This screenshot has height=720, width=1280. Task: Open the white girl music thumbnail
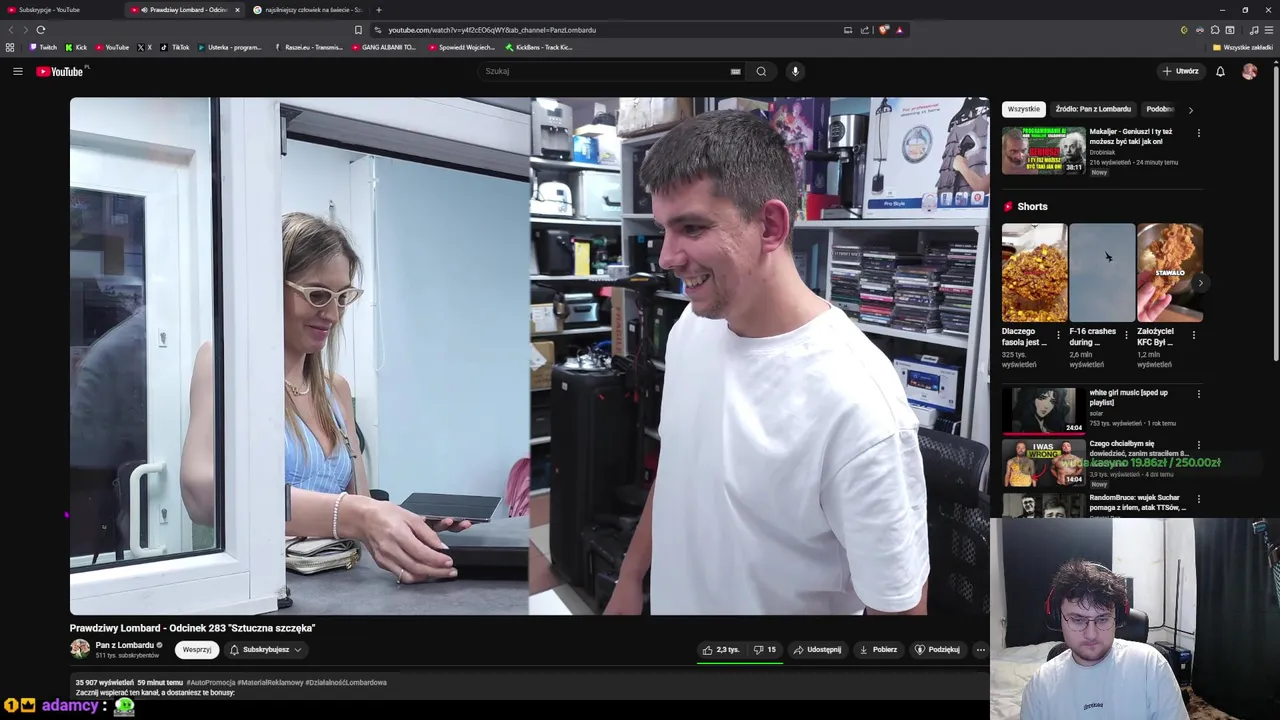[1043, 410]
